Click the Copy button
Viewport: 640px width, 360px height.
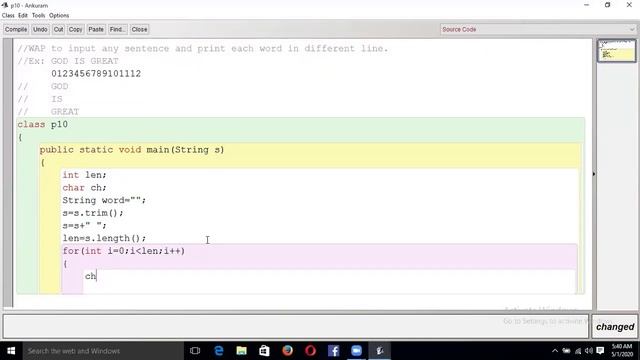[75, 29]
